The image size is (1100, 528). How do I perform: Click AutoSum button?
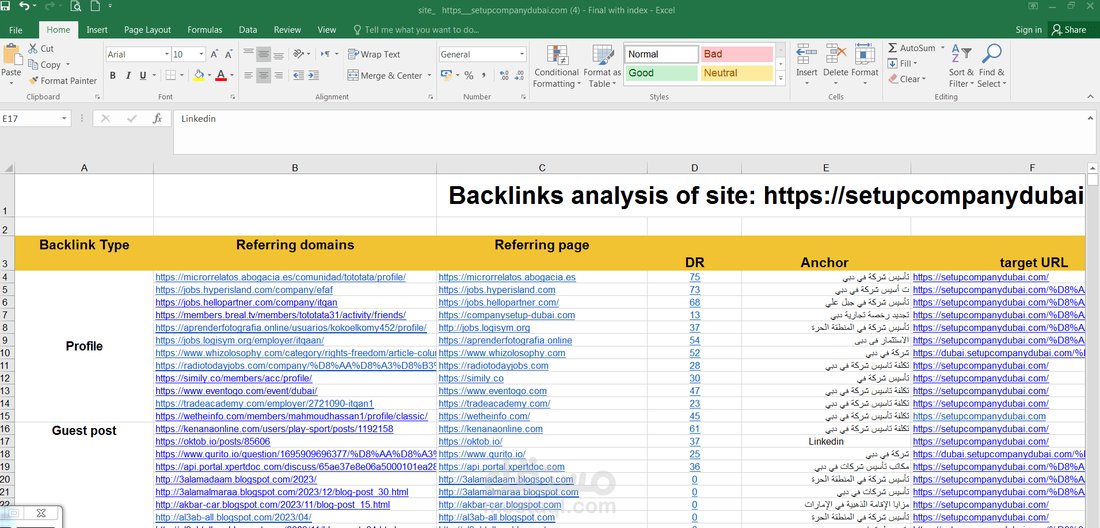coord(913,48)
